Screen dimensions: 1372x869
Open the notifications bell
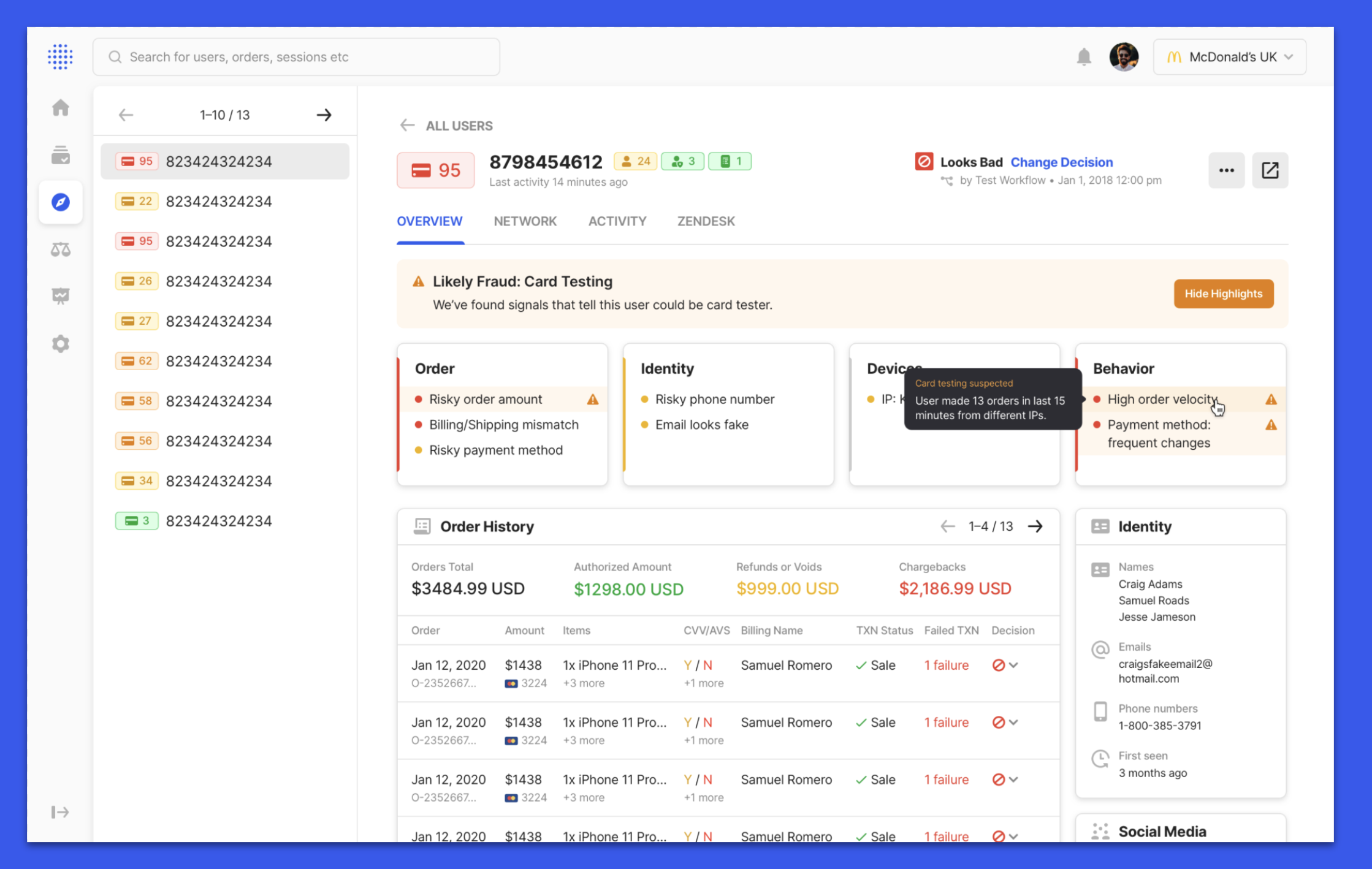pyautogui.click(x=1084, y=57)
